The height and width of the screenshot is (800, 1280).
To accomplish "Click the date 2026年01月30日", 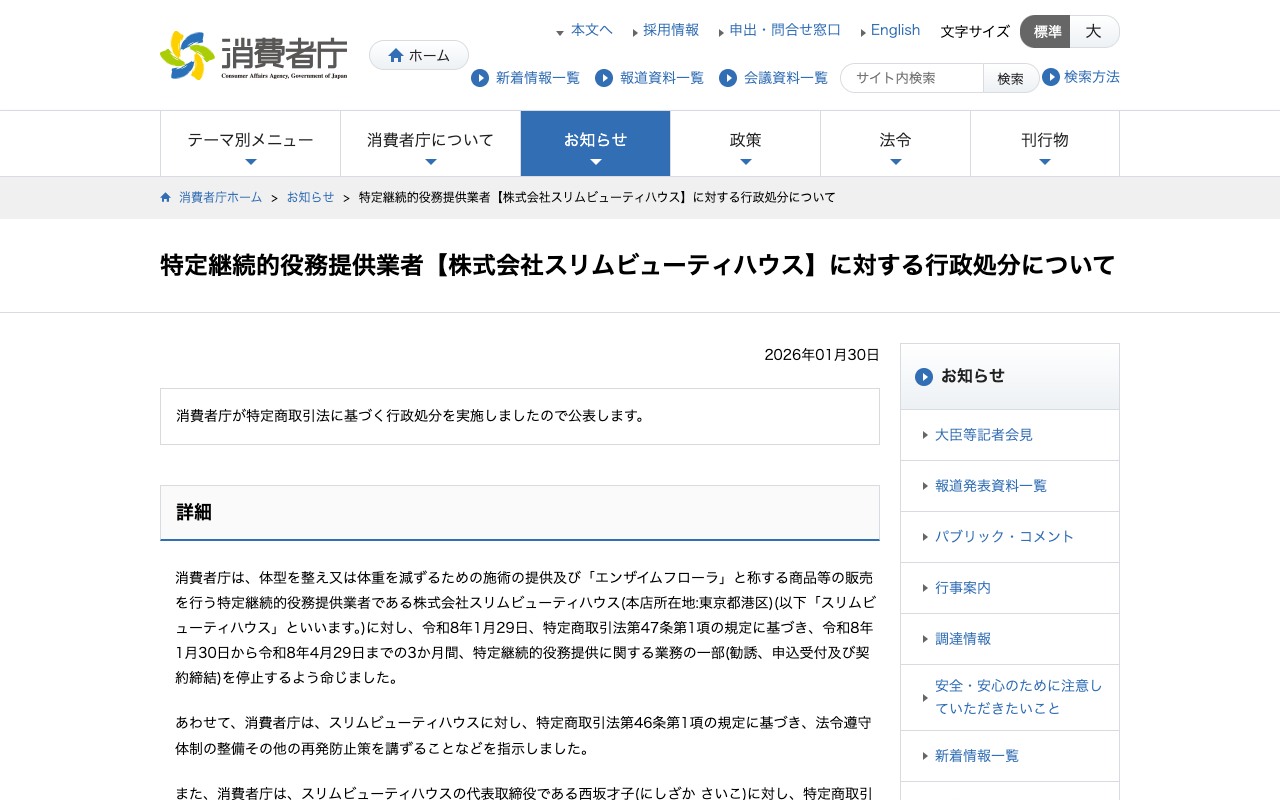I will 822,355.
